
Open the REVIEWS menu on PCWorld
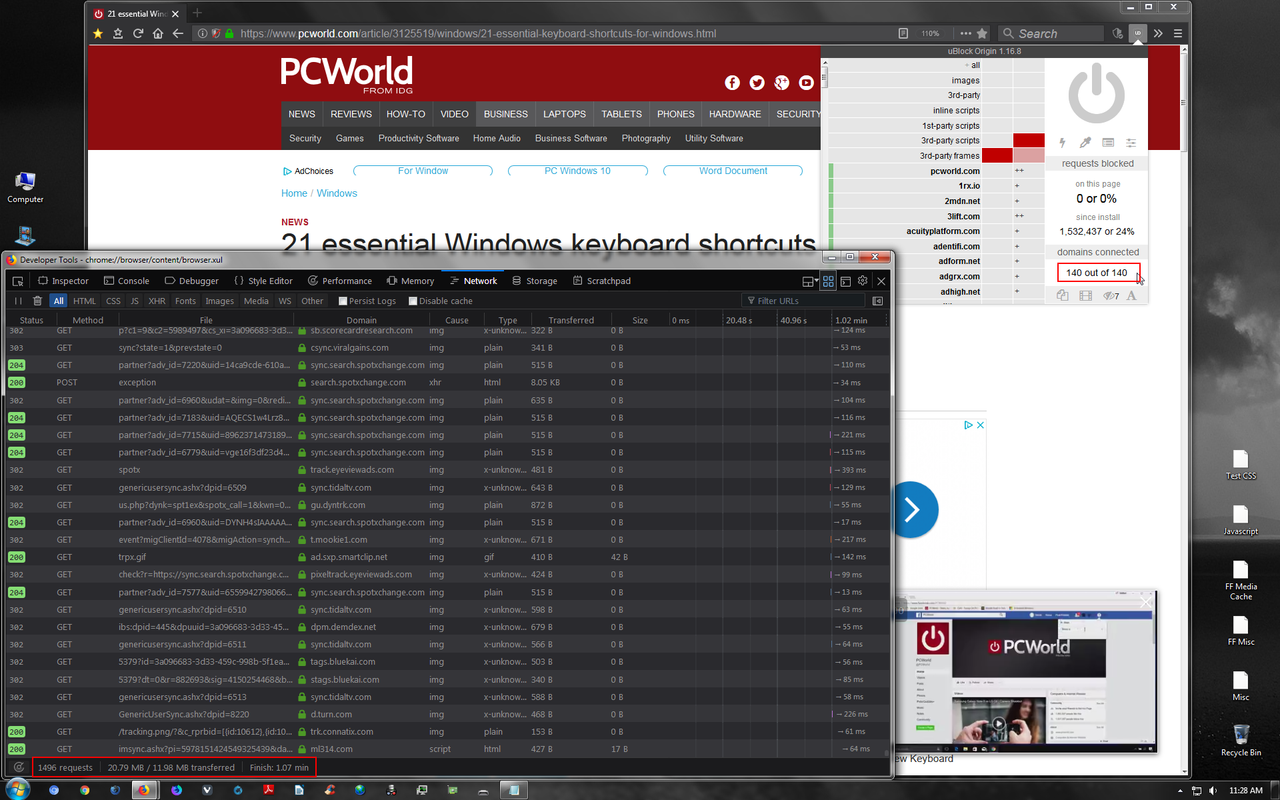[351, 114]
